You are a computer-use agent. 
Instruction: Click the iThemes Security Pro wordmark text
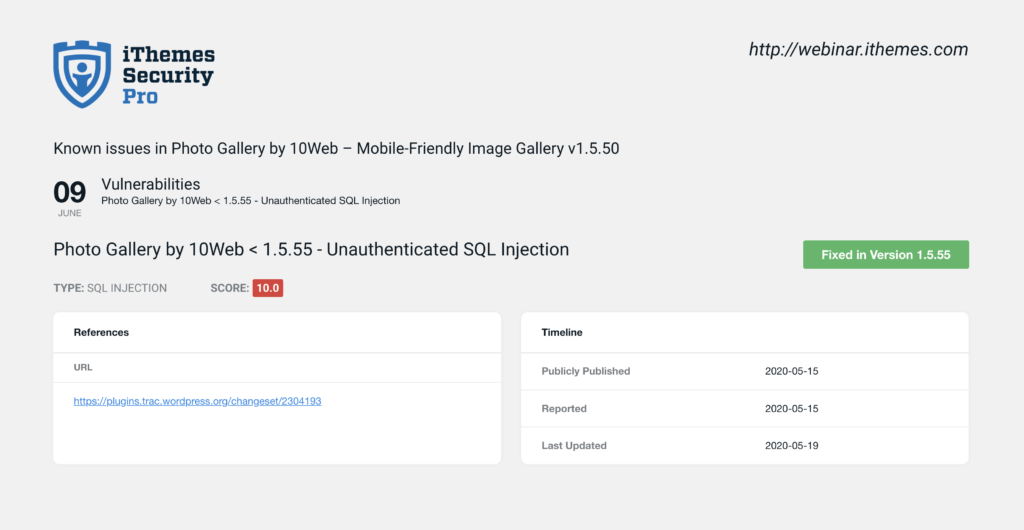tap(168, 75)
